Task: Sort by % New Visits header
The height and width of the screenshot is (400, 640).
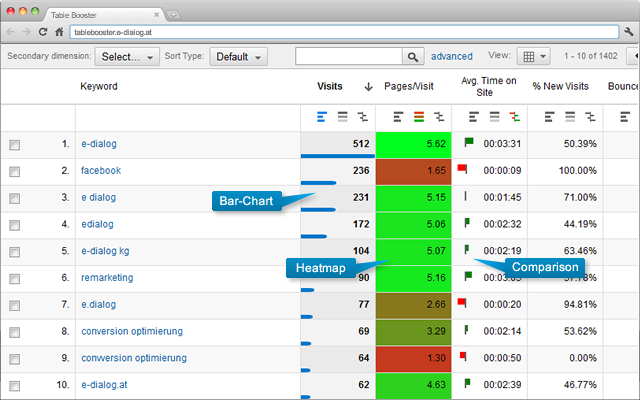Action: (x=560, y=87)
